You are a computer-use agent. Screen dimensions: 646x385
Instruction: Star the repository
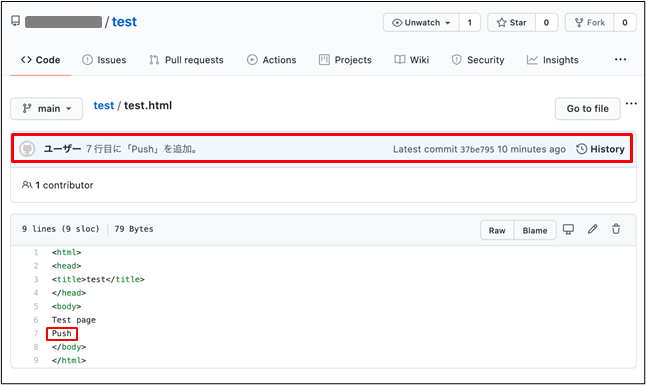click(x=512, y=23)
